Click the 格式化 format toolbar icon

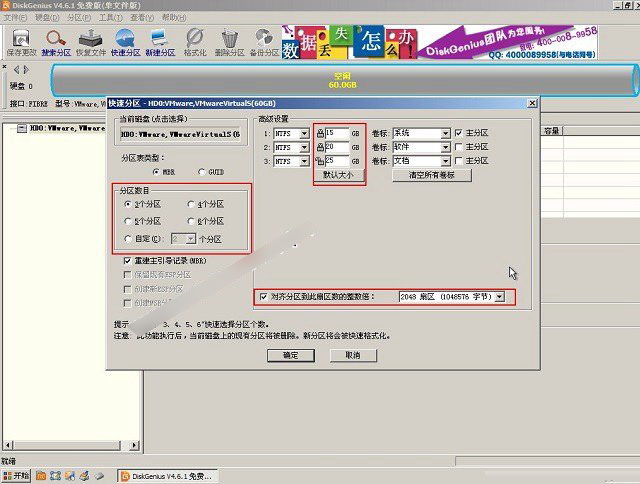195,43
